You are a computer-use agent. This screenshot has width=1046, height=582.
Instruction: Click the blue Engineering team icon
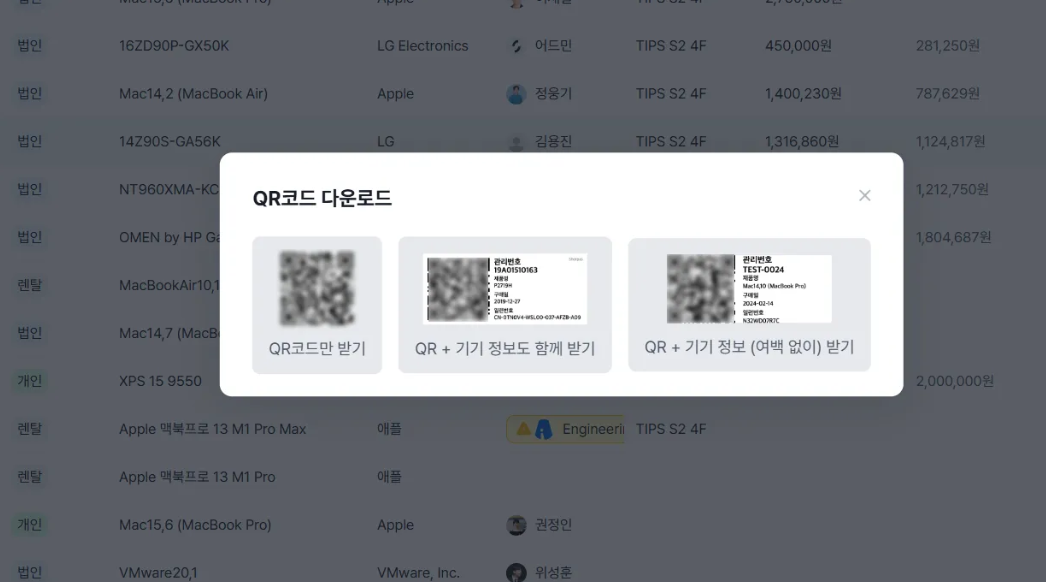(x=544, y=429)
